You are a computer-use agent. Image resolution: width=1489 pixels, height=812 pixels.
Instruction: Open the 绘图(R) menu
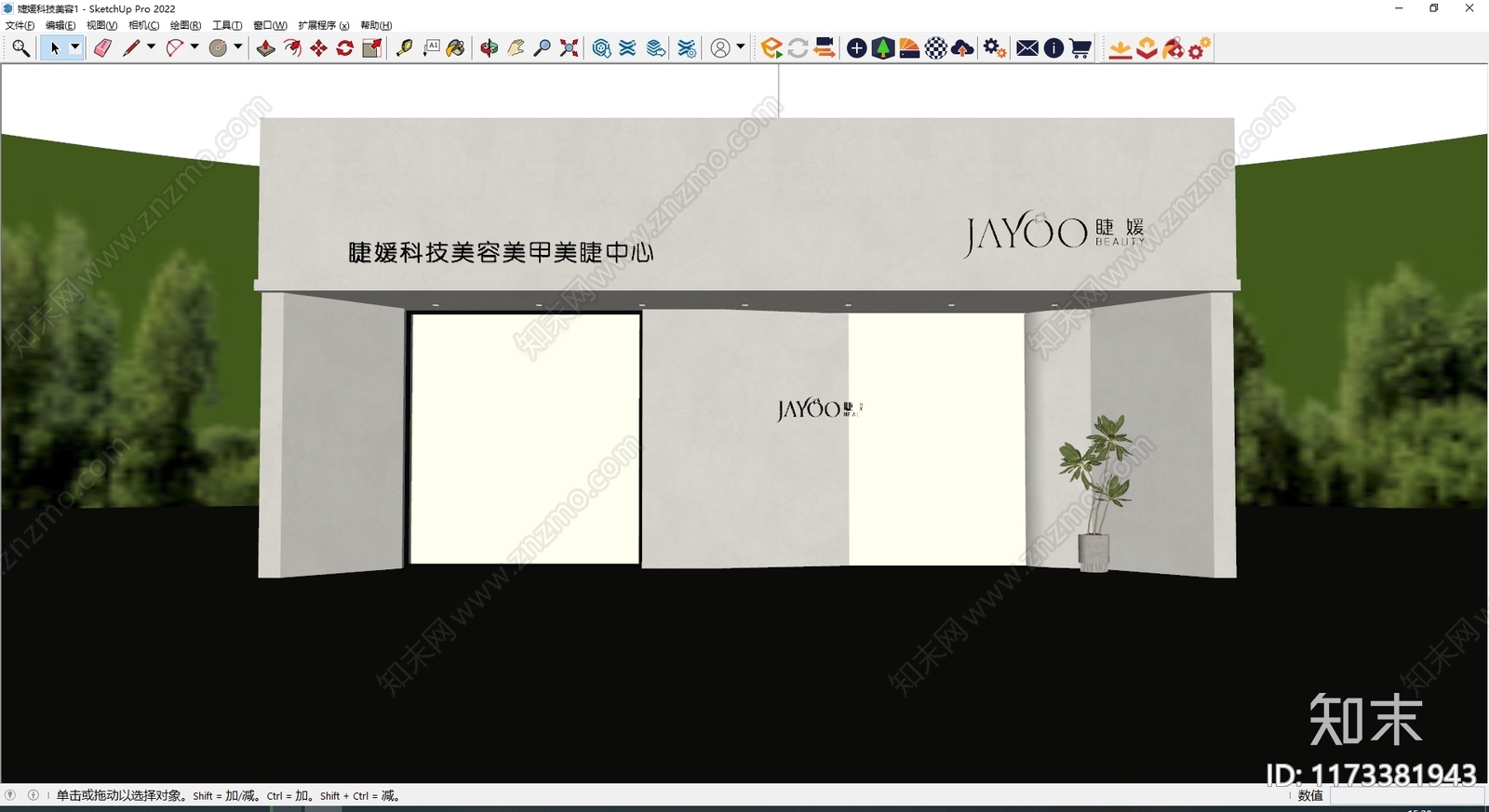click(x=185, y=25)
